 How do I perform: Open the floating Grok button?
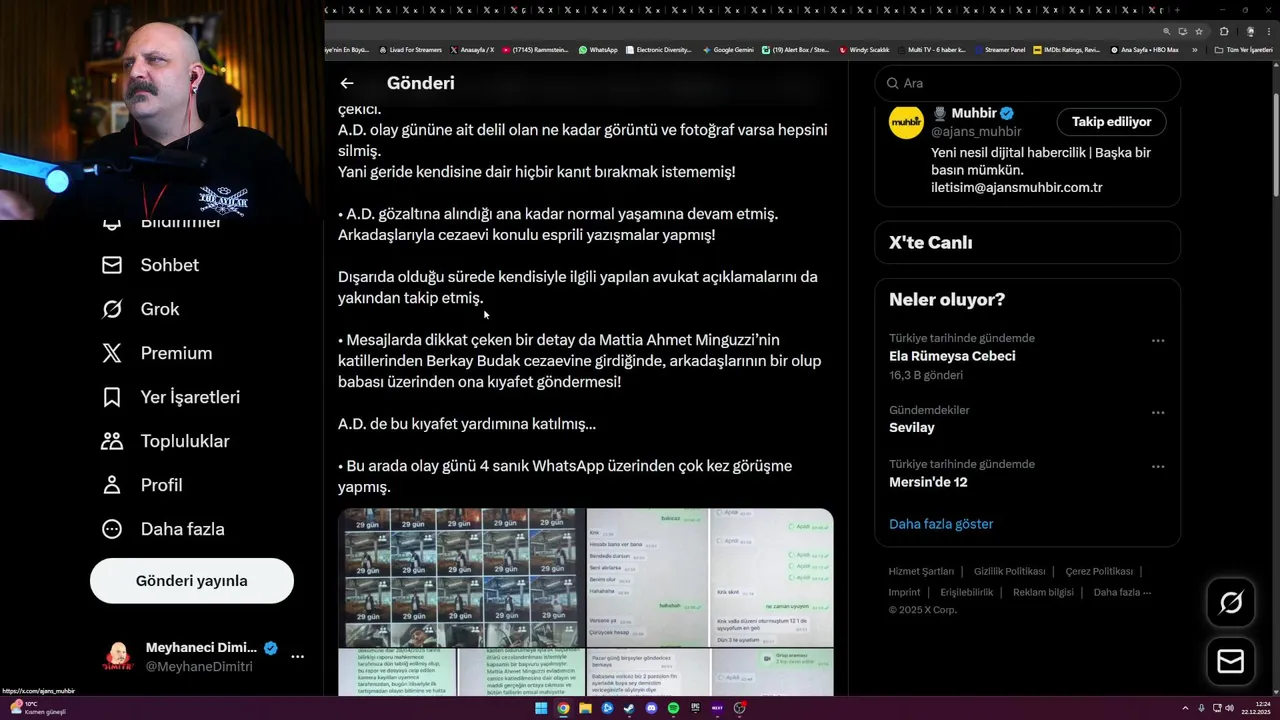pos(1231,602)
